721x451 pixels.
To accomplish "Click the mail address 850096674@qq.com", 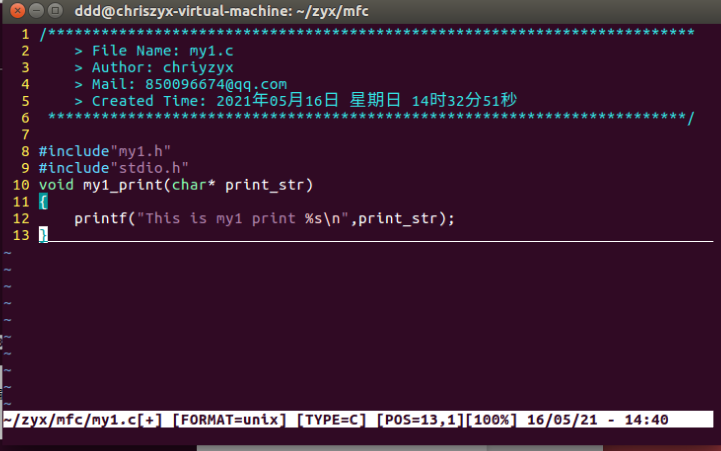I will [x=216, y=84].
